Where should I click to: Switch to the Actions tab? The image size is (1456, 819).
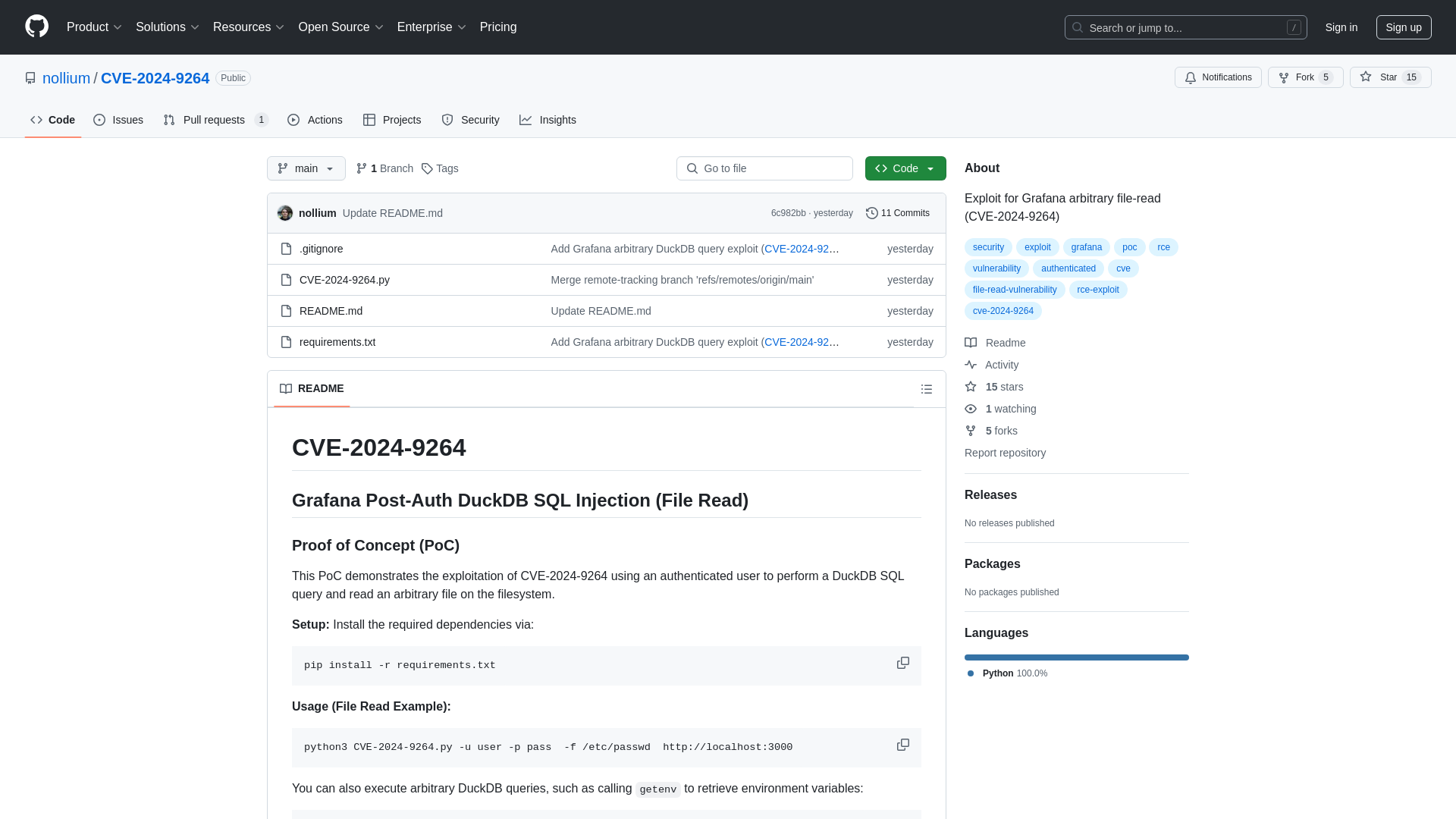tap(315, 120)
